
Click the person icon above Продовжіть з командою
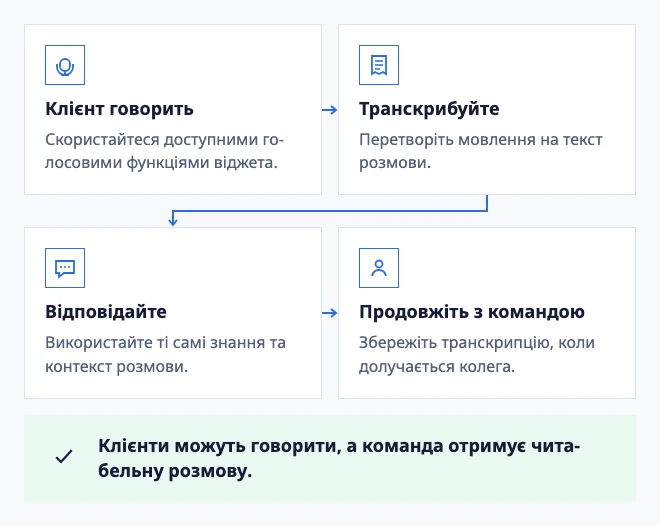(x=379, y=268)
